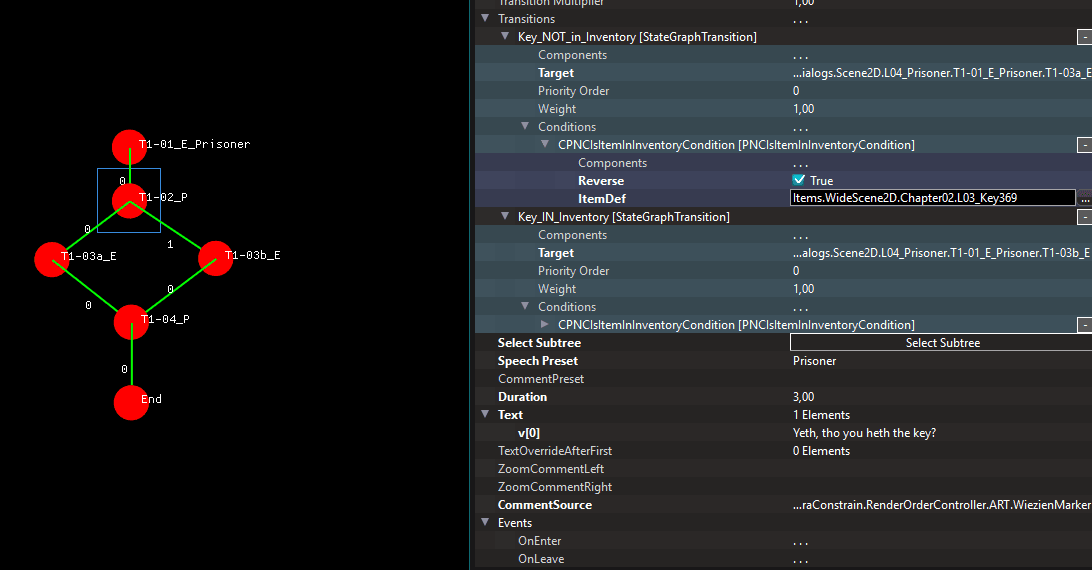Expand the collapsed CPNCIsItemInInventoryCondition entry
This screenshot has width=1092, height=570.
point(545,324)
